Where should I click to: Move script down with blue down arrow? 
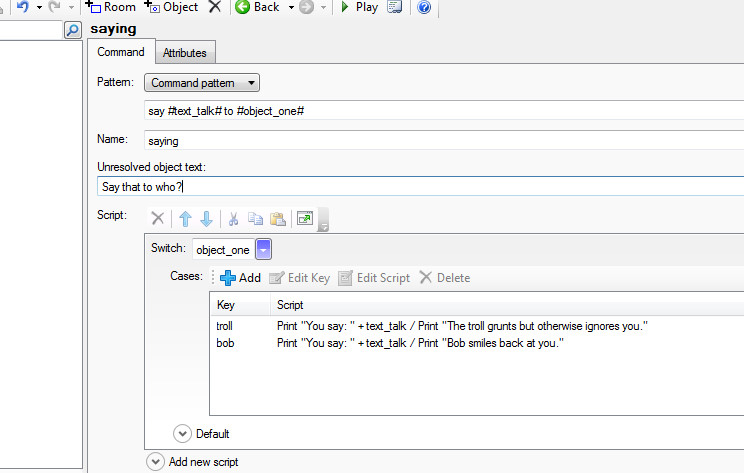[x=206, y=219]
